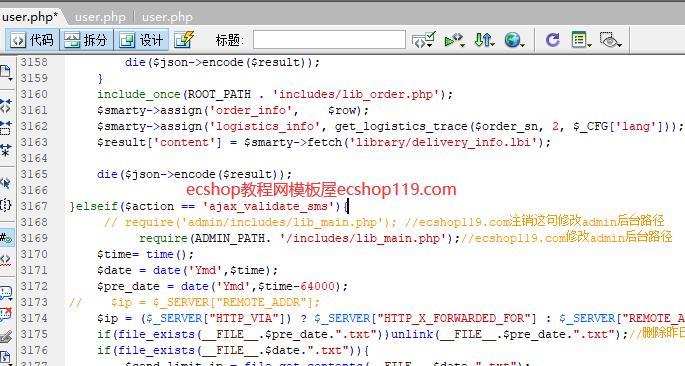Toggle the Line Numbers icon
This screenshot has width=685, height=366.
pos(6,238)
